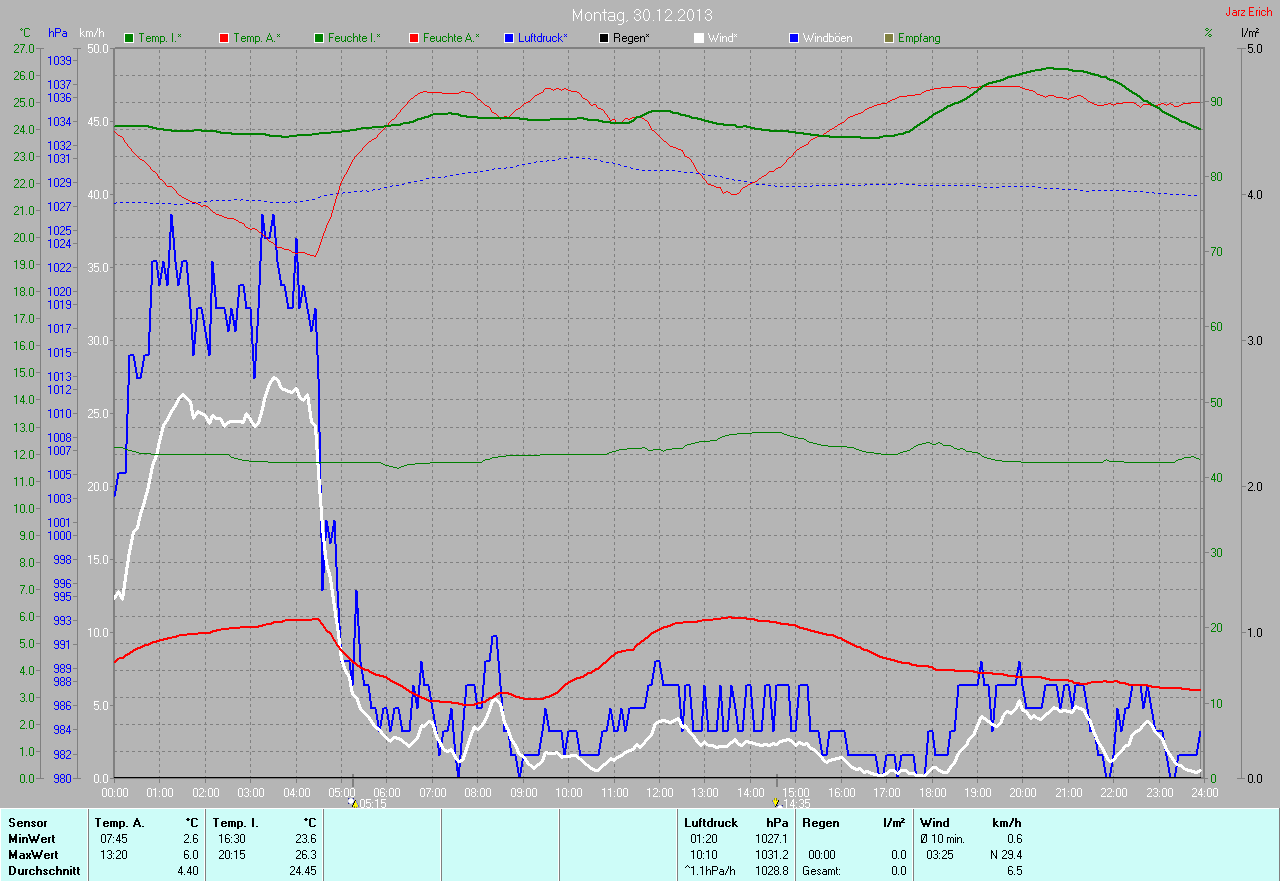
Task: Click the sunset marker icon at 14:35
Action: [x=776, y=802]
